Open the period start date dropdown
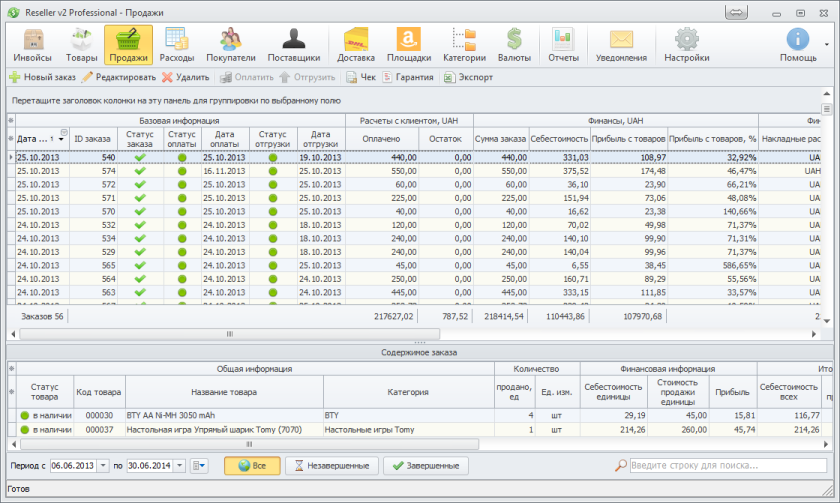 102,466
